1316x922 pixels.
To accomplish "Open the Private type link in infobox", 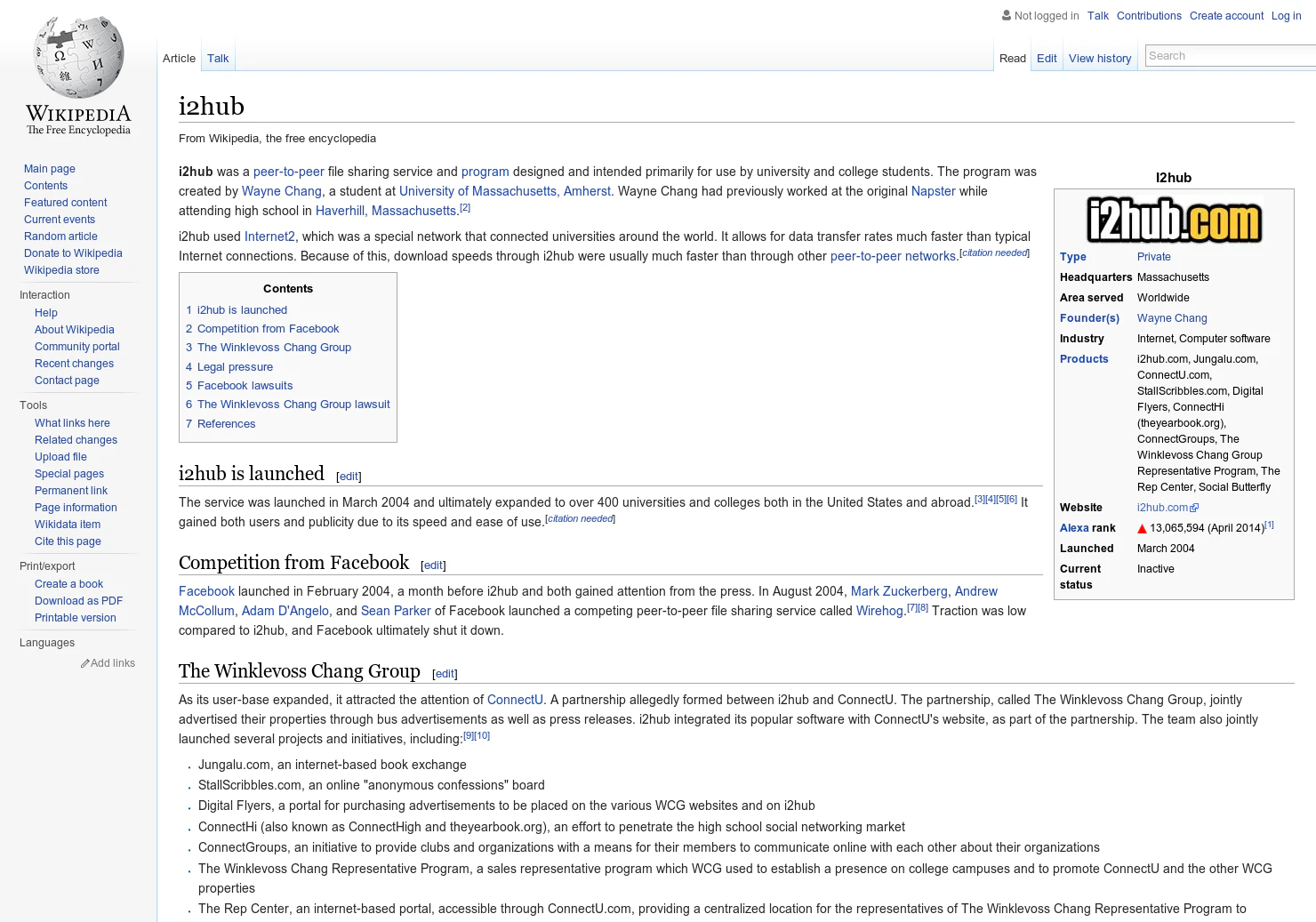I will point(1154,257).
